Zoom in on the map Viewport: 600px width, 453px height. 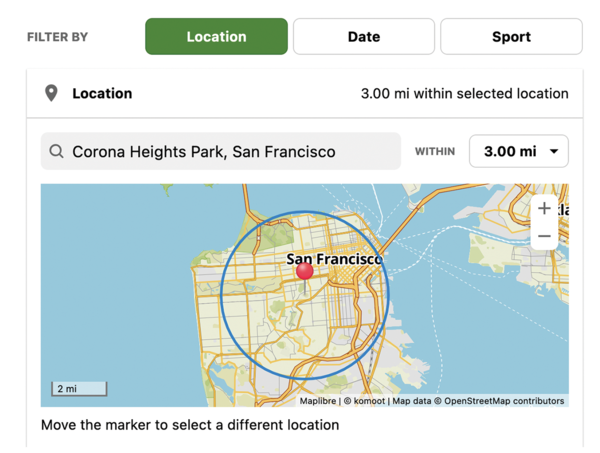pos(544,208)
